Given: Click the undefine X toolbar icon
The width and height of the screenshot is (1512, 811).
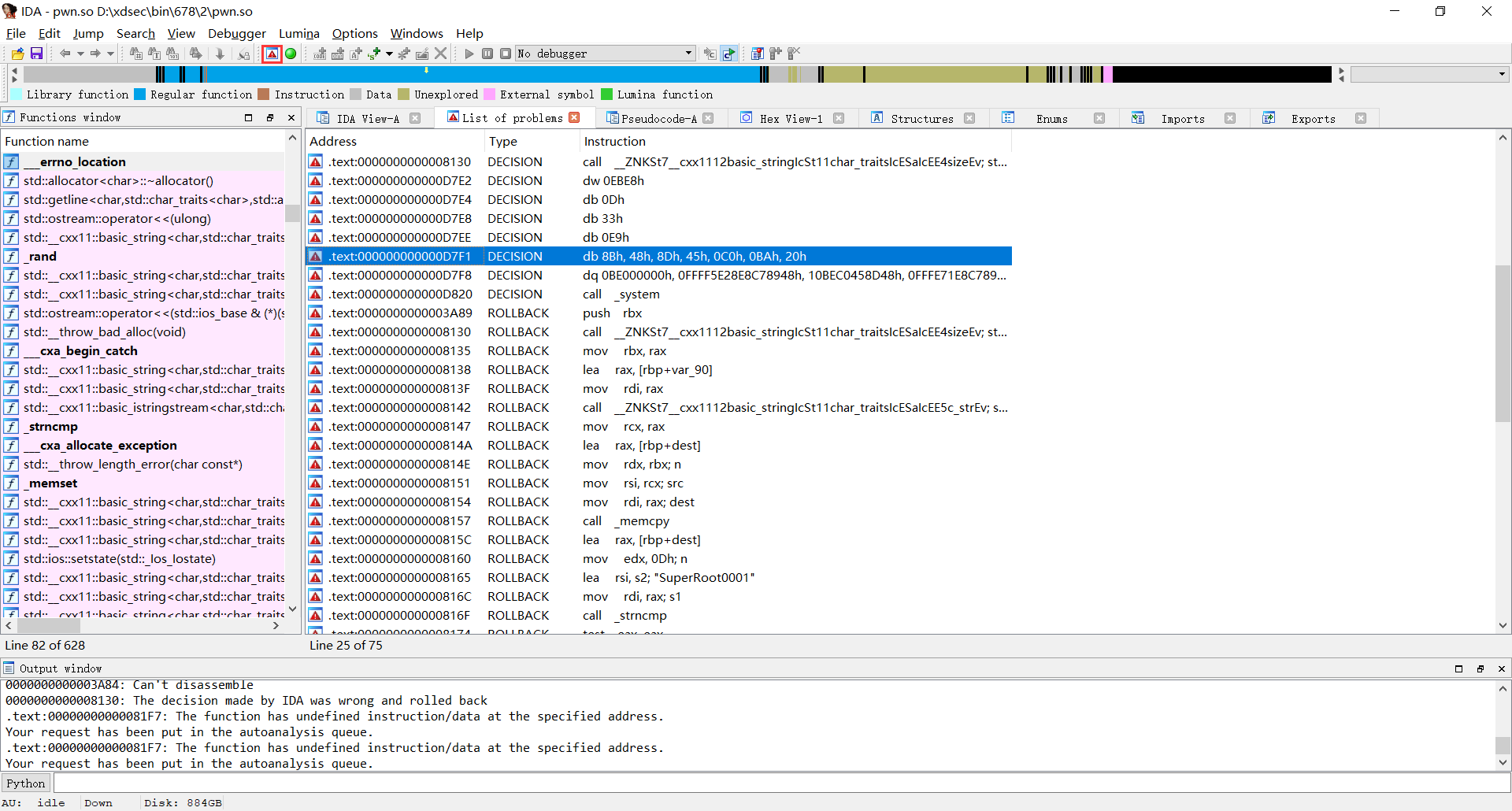Looking at the screenshot, I should [441, 54].
